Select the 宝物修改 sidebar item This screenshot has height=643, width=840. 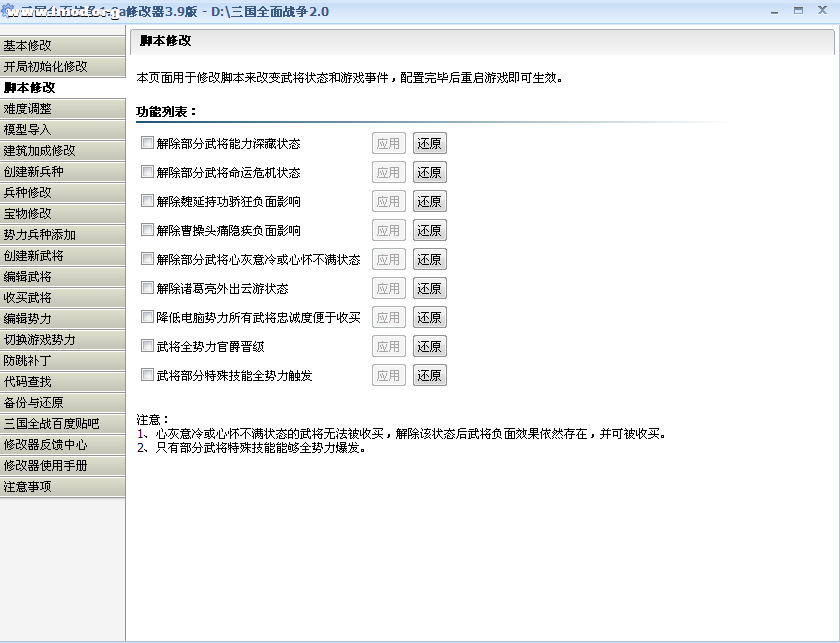pos(62,213)
